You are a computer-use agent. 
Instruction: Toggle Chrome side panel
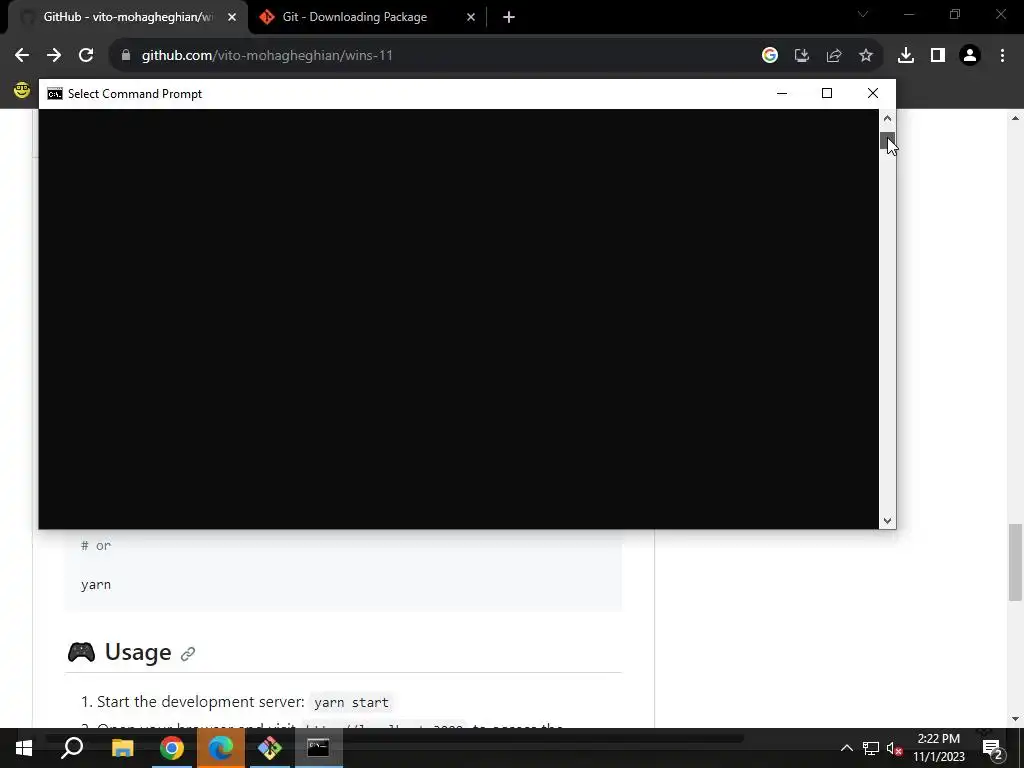coord(938,56)
